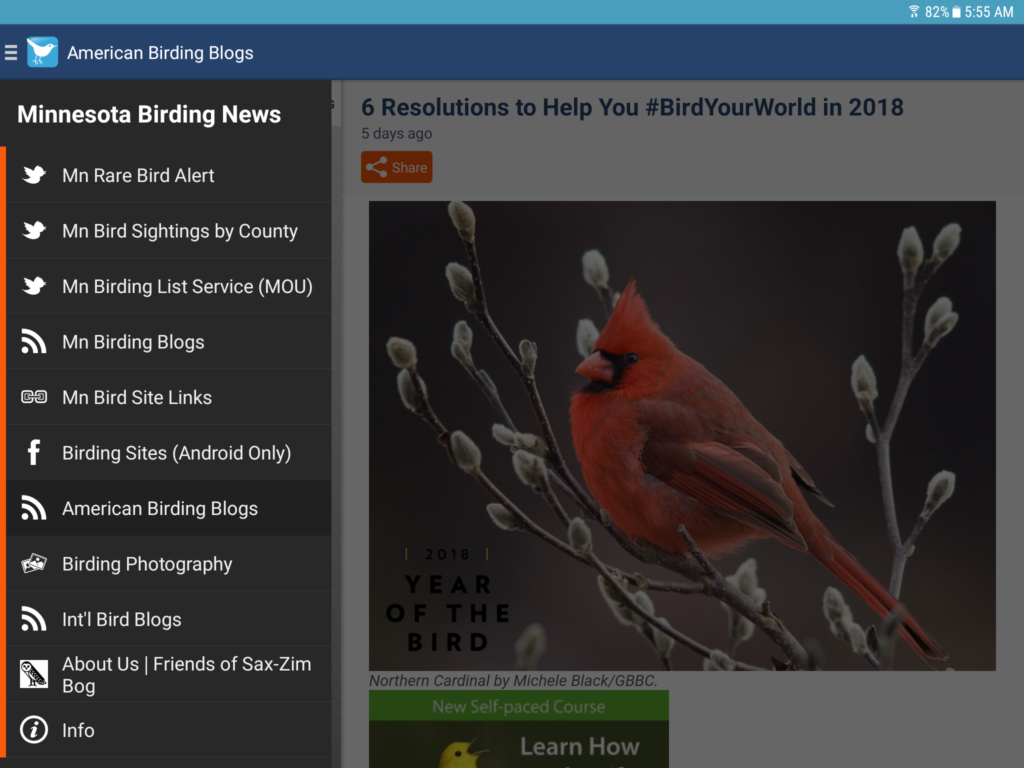Screen dimensions: 1024x768
Task: Click the blue bird app logo
Action: tap(42, 52)
